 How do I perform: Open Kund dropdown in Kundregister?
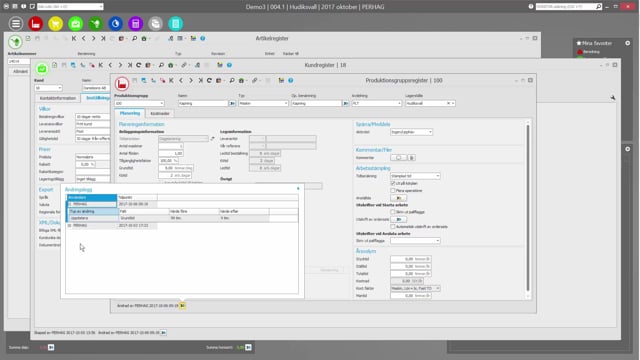point(60,88)
